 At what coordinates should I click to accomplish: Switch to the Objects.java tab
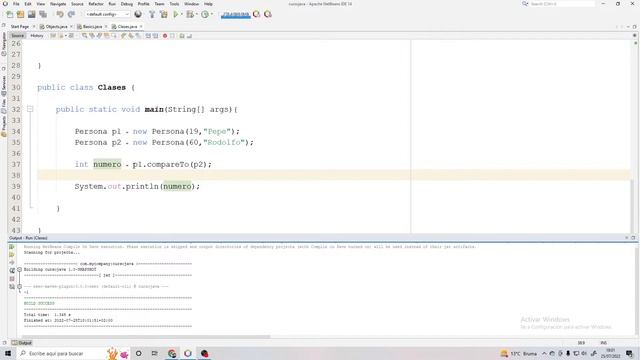pos(56,27)
